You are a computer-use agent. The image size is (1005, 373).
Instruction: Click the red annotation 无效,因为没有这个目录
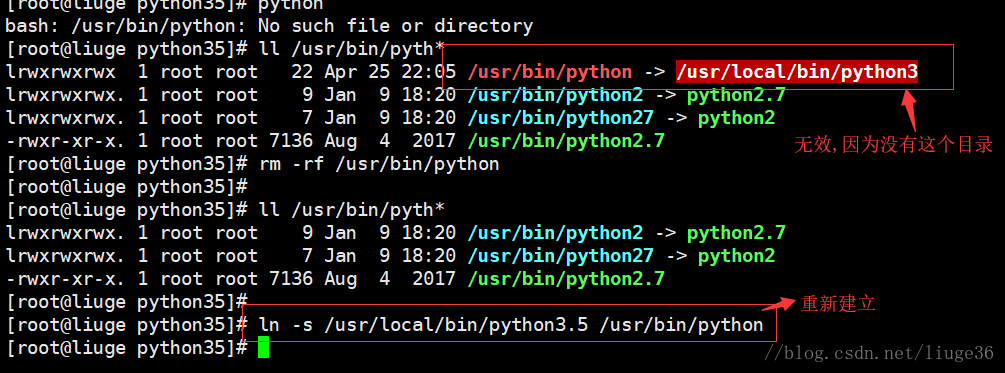893,145
